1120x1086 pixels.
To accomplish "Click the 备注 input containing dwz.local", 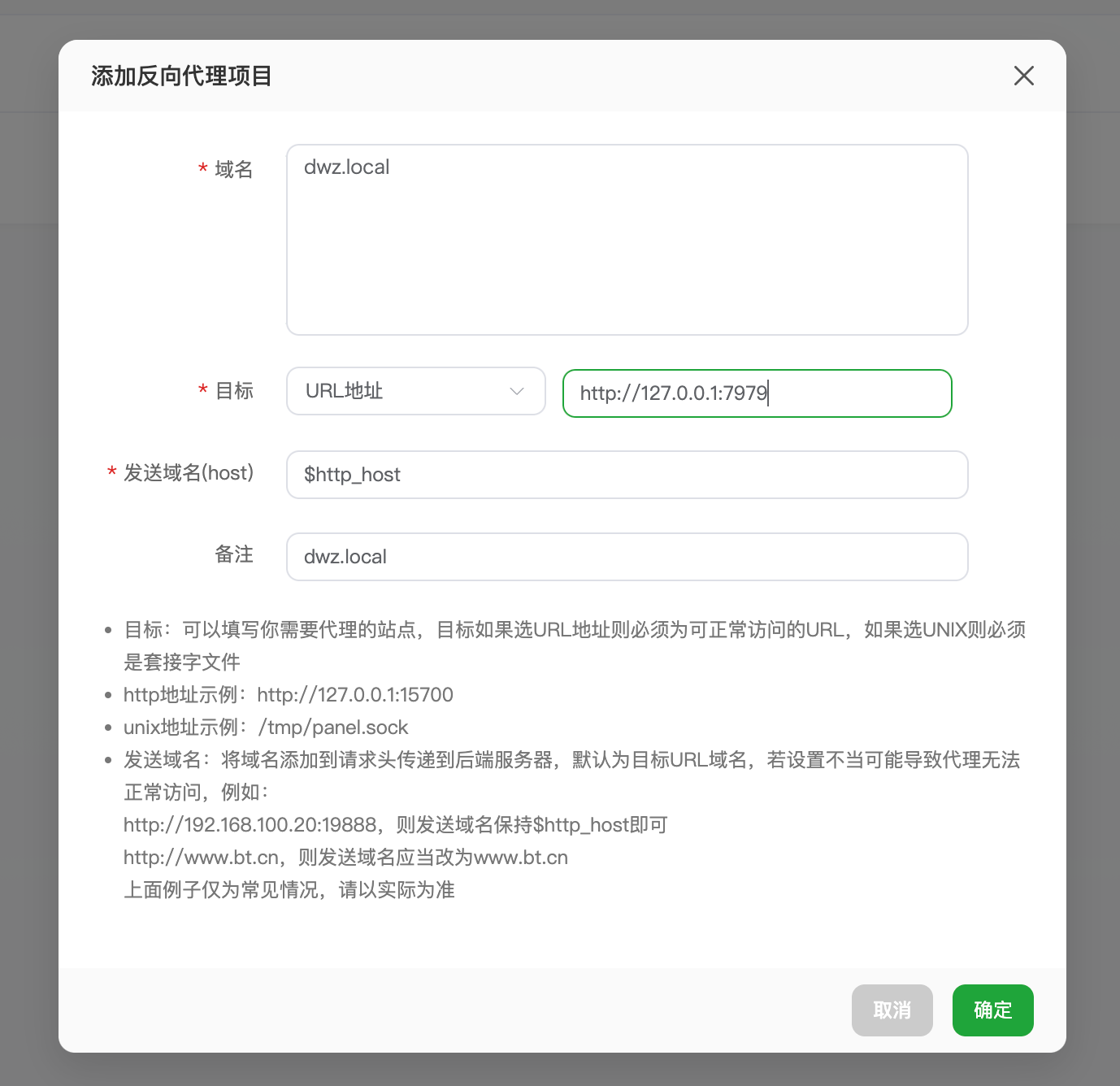I will coord(627,557).
